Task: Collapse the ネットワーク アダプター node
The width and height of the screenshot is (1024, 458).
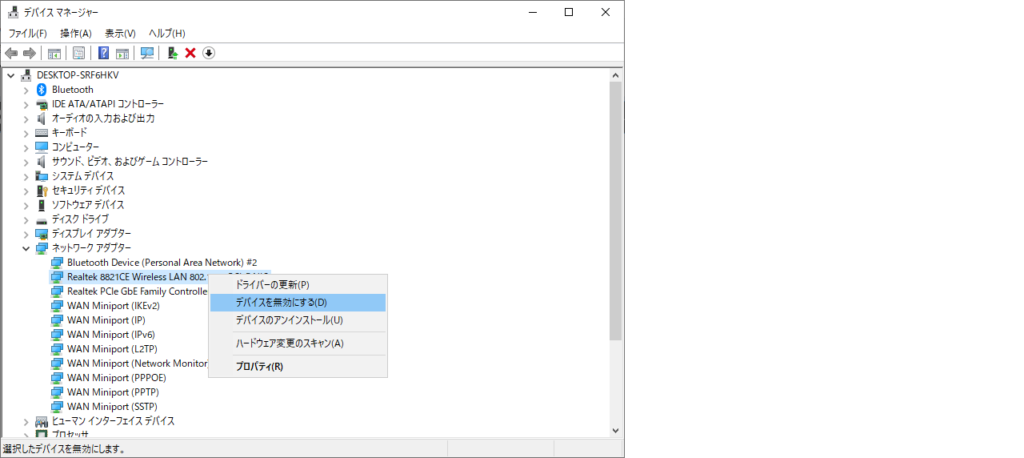Action: click(x=26, y=248)
